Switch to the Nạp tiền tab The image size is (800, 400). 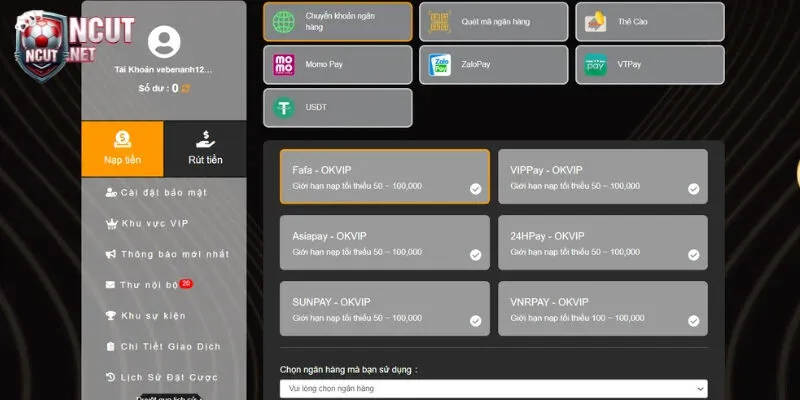122,149
